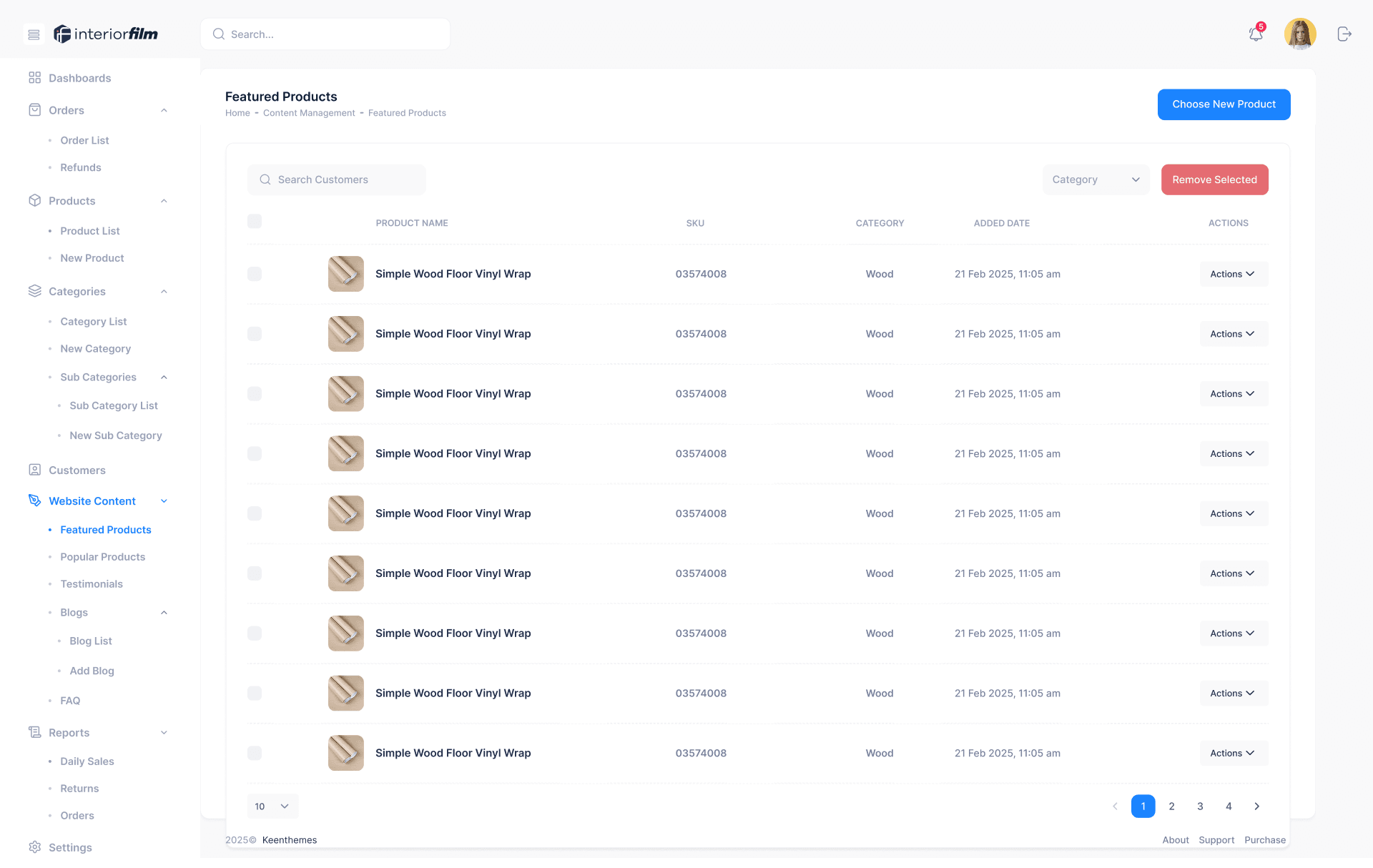Click the hamburger menu icon beside logo

pos(34,34)
